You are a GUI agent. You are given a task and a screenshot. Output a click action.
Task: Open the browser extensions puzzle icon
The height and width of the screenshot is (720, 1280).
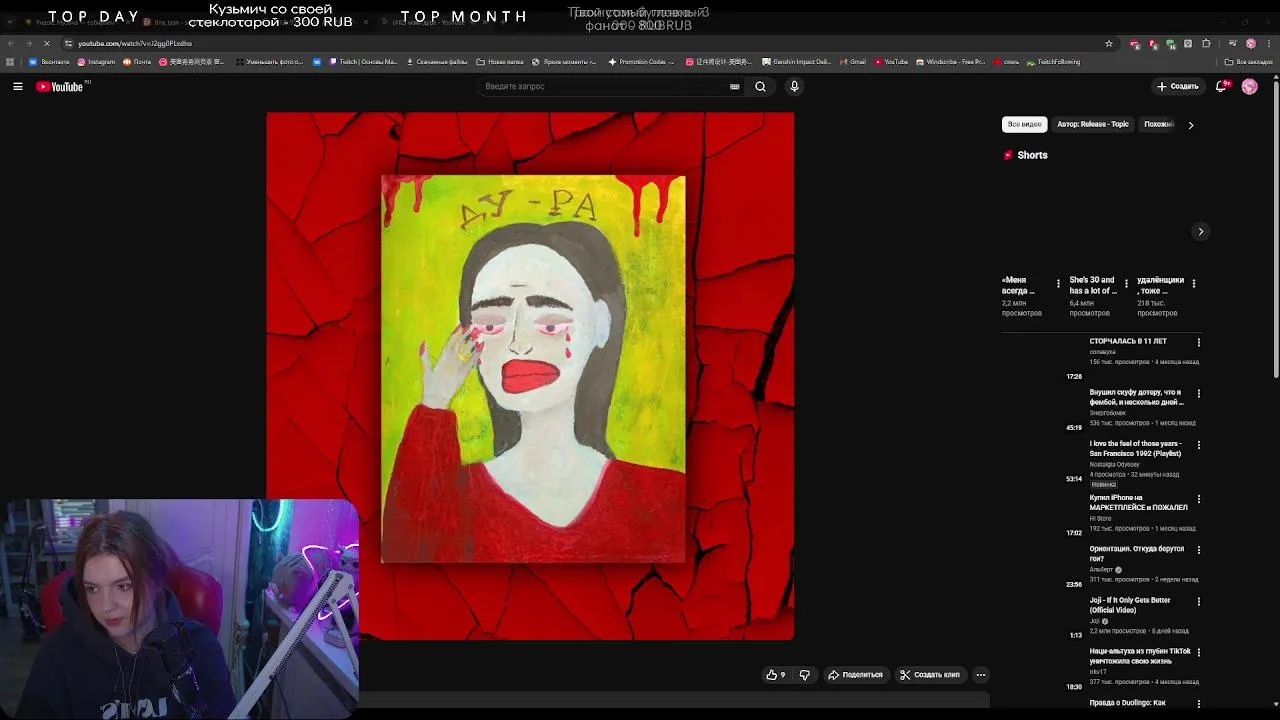pos(1205,43)
